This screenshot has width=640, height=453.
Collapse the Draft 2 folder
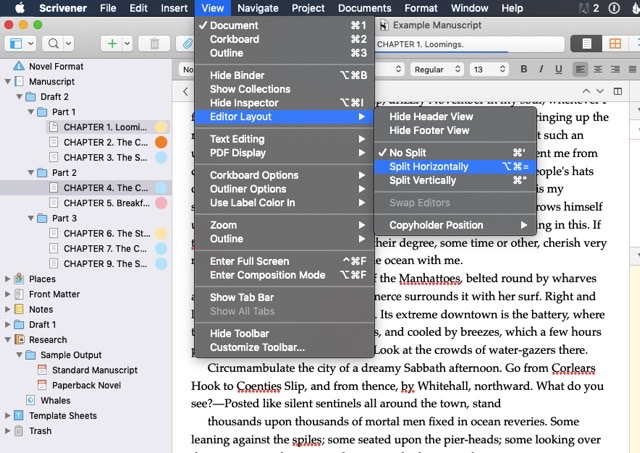pyautogui.click(x=19, y=97)
